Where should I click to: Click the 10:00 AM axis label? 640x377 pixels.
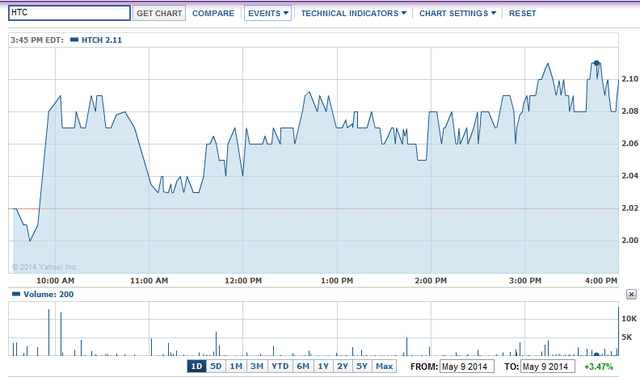56,280
